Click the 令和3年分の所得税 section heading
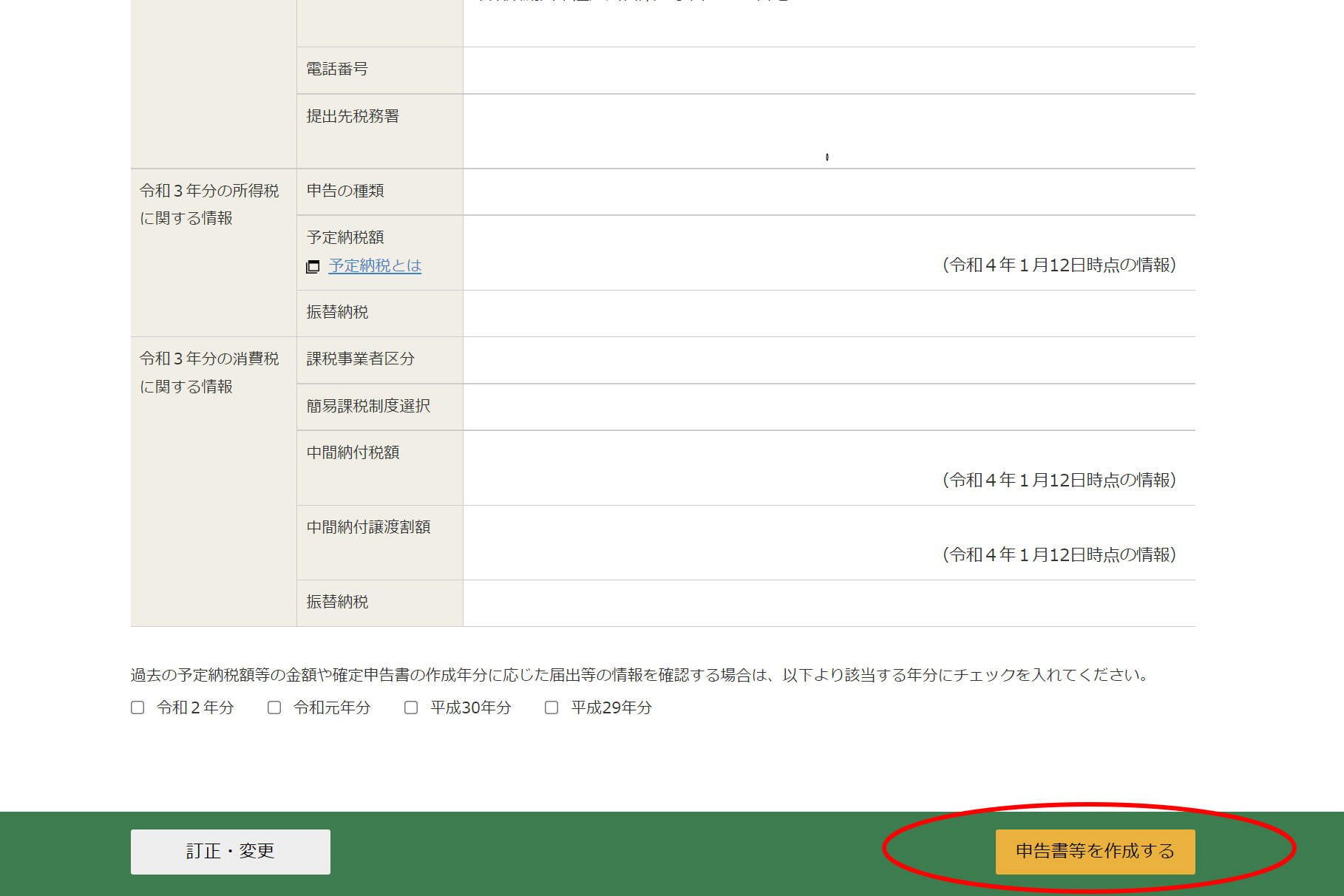This screenshot has width=1344, height=896. pos(209,191)
